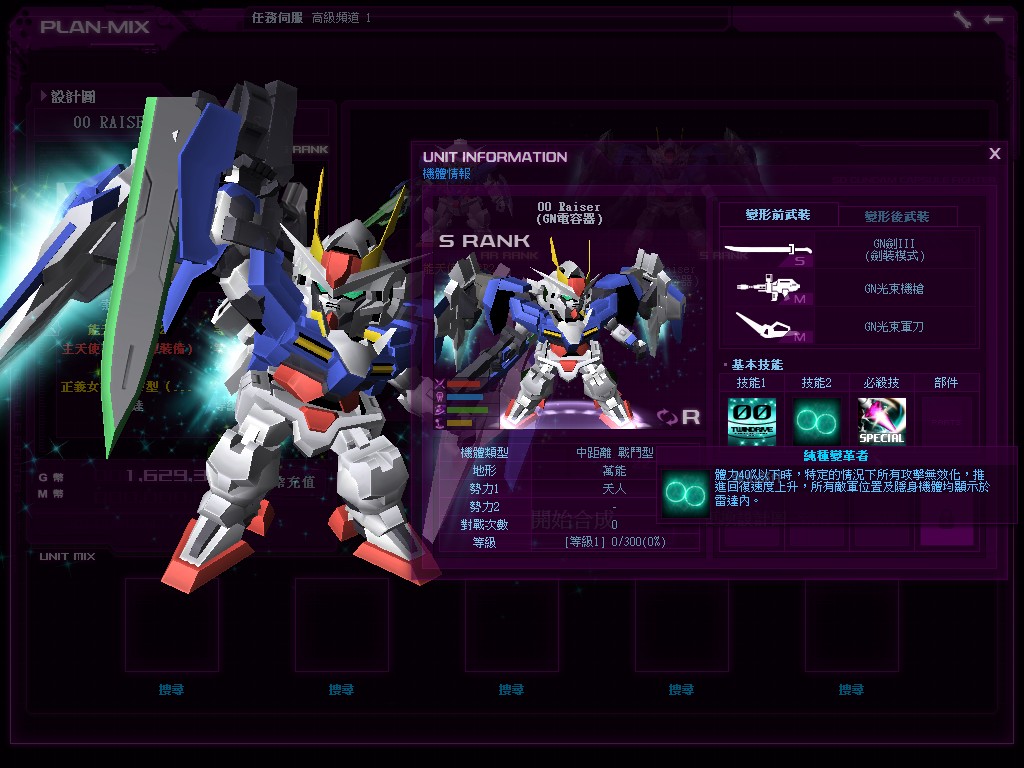Click the wrench settings icon at top
The height and width of the screenshot is (768, 1024).
pos(962,19)
